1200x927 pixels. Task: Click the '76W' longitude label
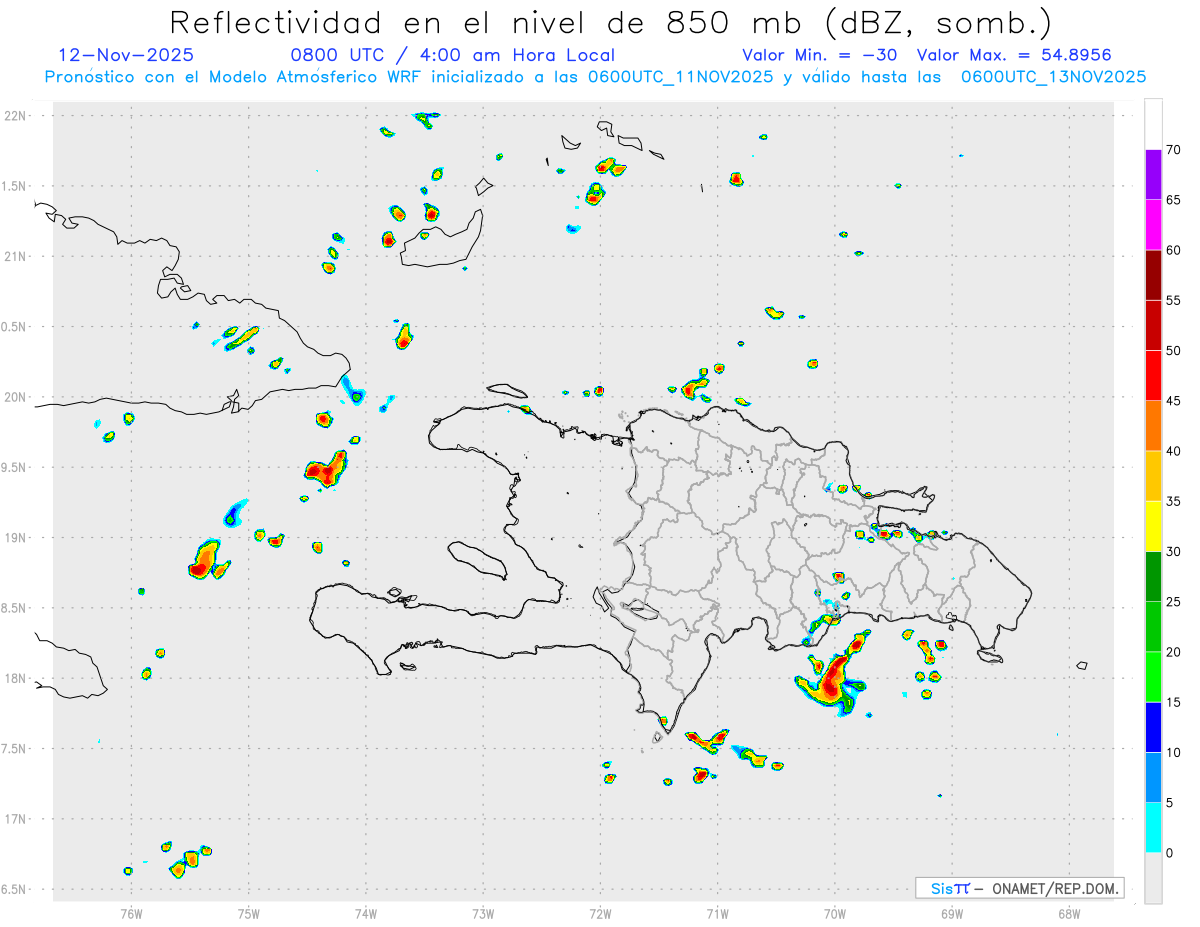point(131,913)
